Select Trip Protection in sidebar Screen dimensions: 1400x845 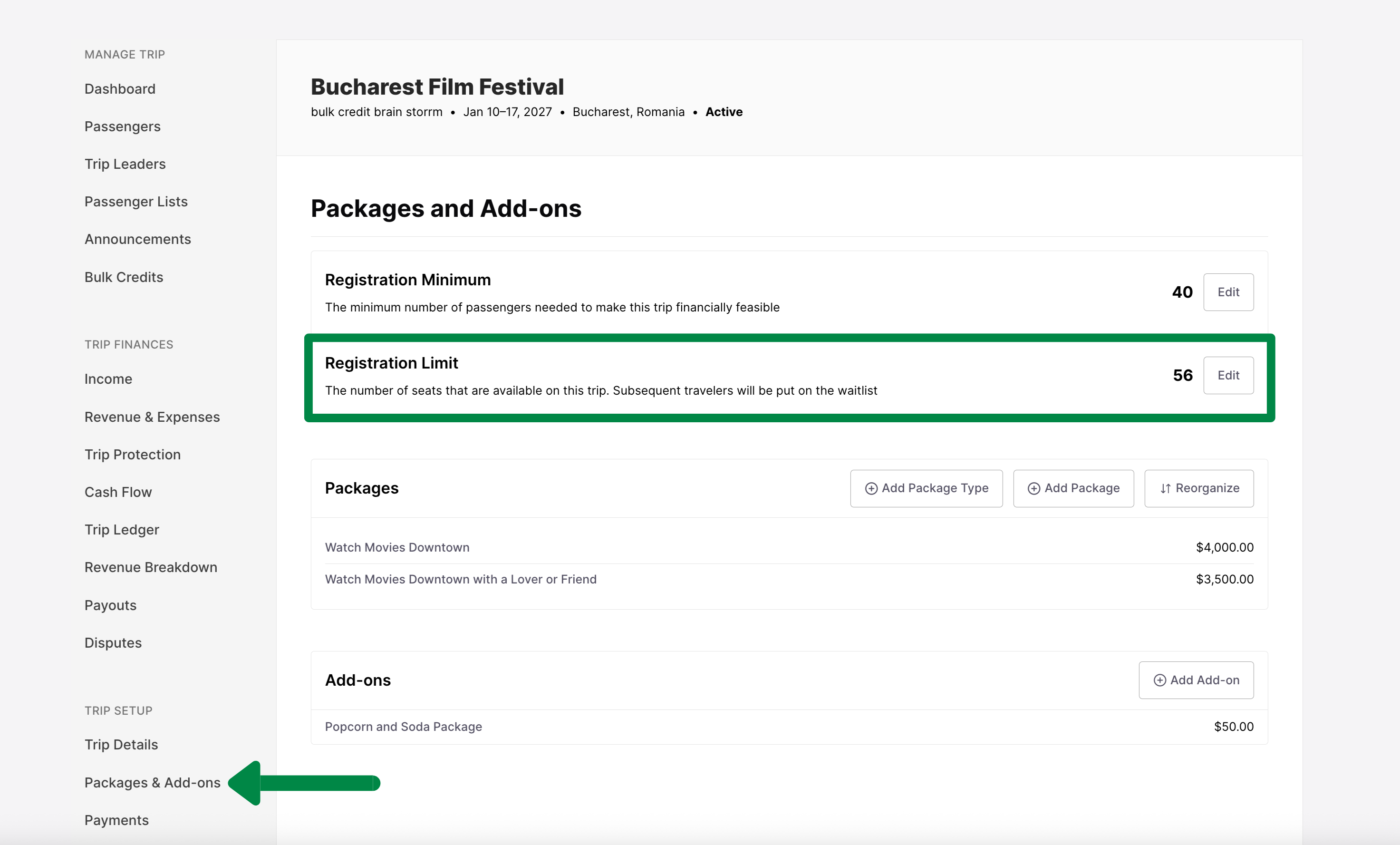click(132, 454)
